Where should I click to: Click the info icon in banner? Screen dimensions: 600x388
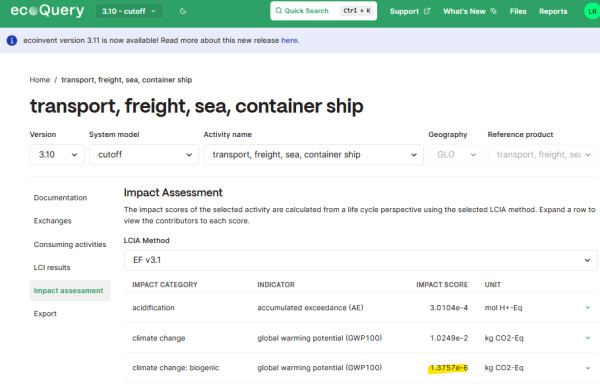(12, 40)
